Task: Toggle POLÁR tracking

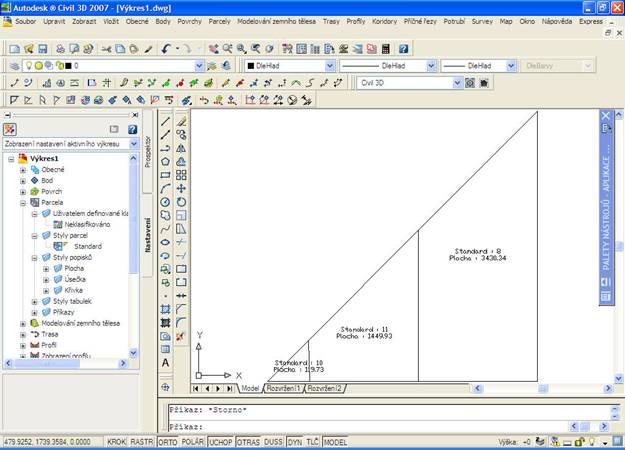Action: coord(193,442)
